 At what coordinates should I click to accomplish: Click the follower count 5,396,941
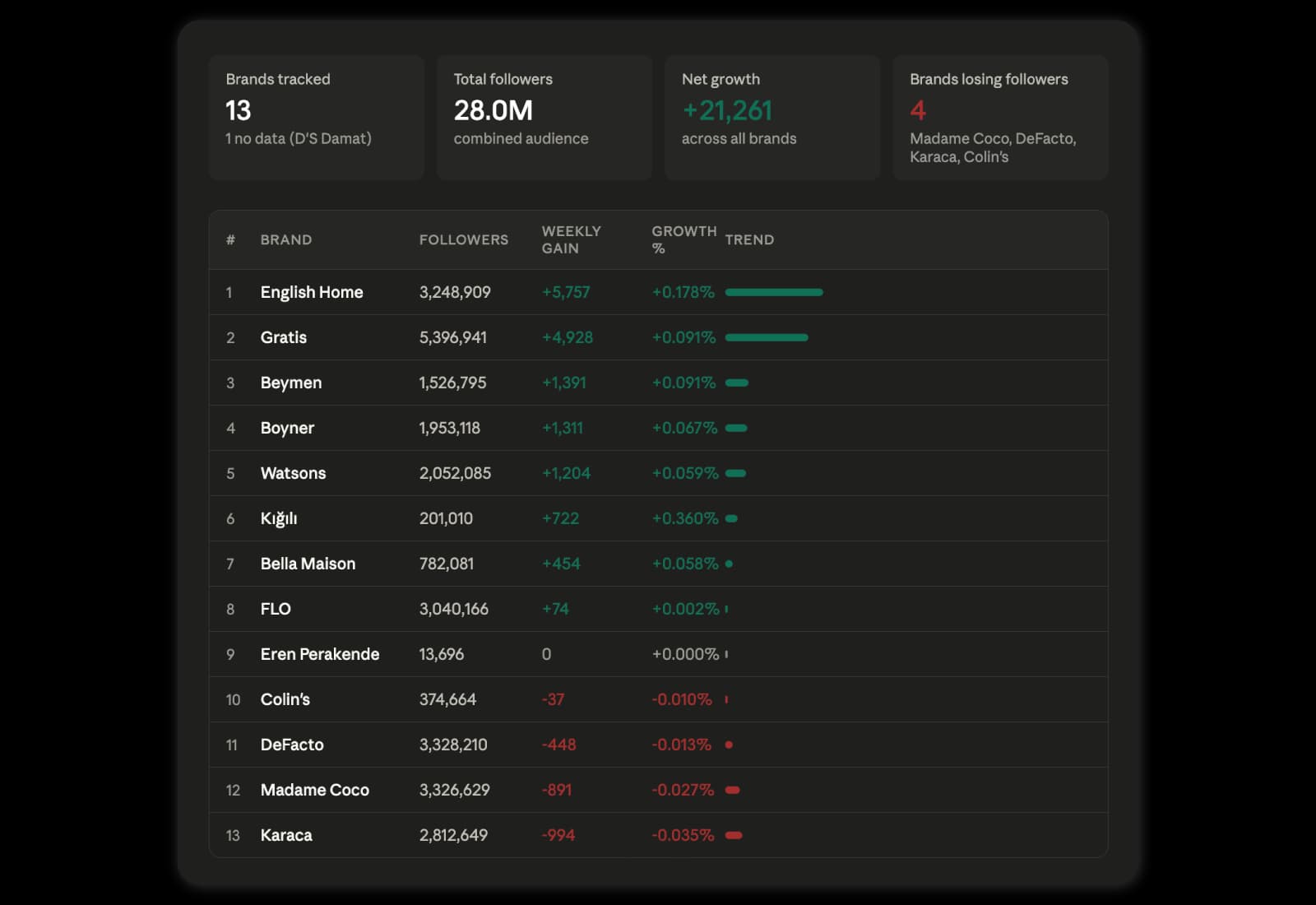[x=453, y=337]
